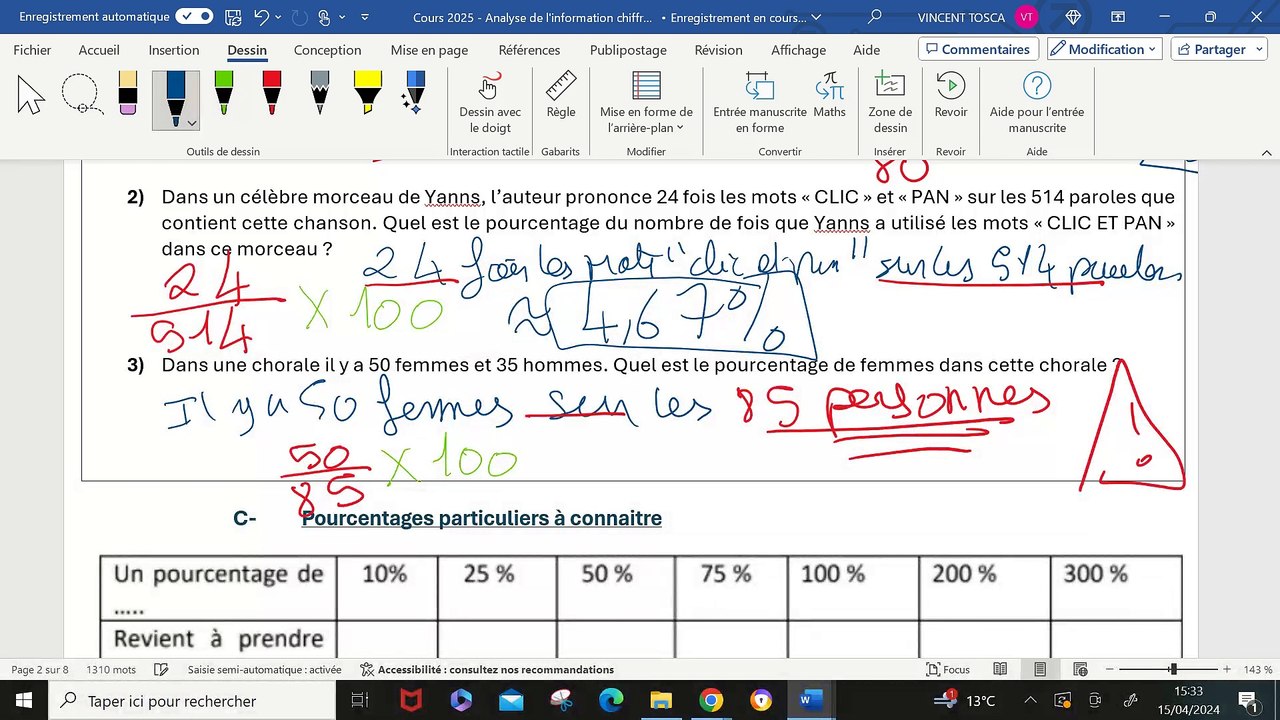Open the Publipostage tab
The width and height of the screenshot is (1280, 720).
click(628, 50)
